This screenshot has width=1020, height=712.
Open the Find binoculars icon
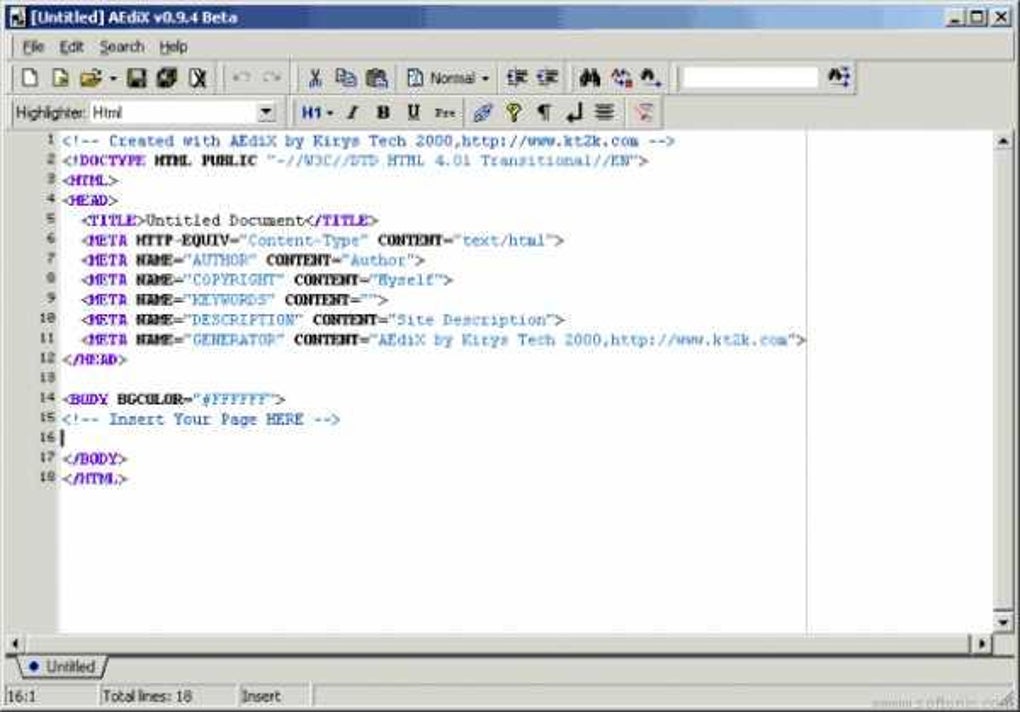click(x=590, y=77)
